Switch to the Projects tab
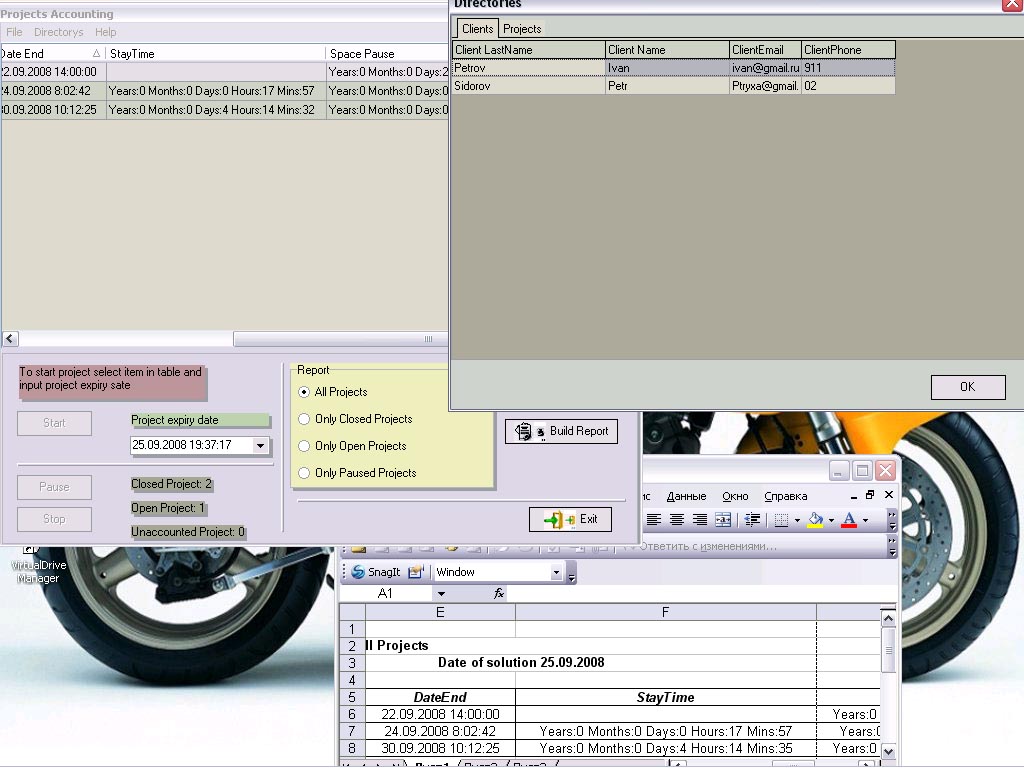Viewport: 1024px width, 768px height. pos(522,29)
